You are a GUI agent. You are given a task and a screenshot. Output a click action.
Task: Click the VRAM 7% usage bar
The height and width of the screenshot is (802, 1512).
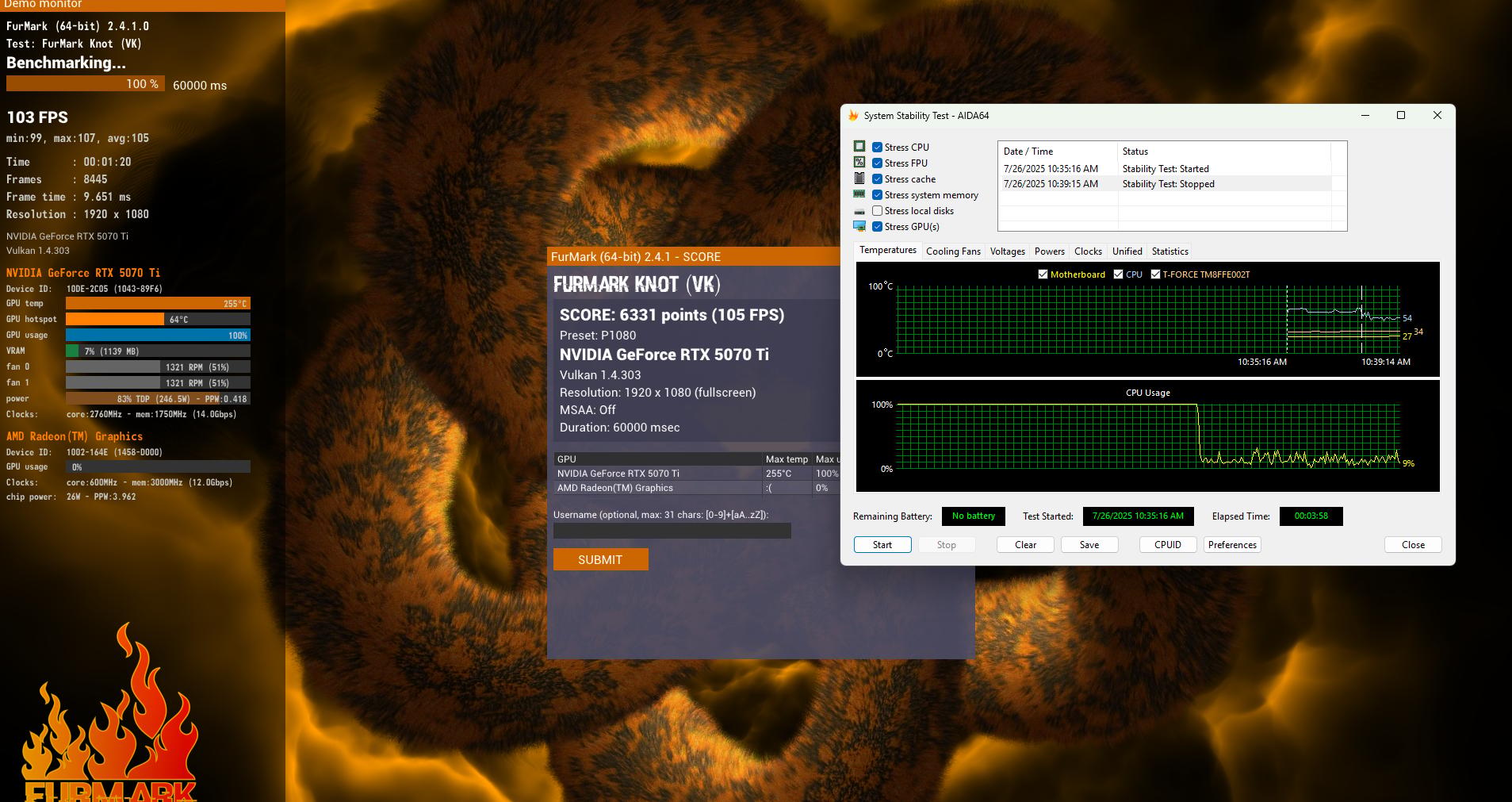(158, 351)
